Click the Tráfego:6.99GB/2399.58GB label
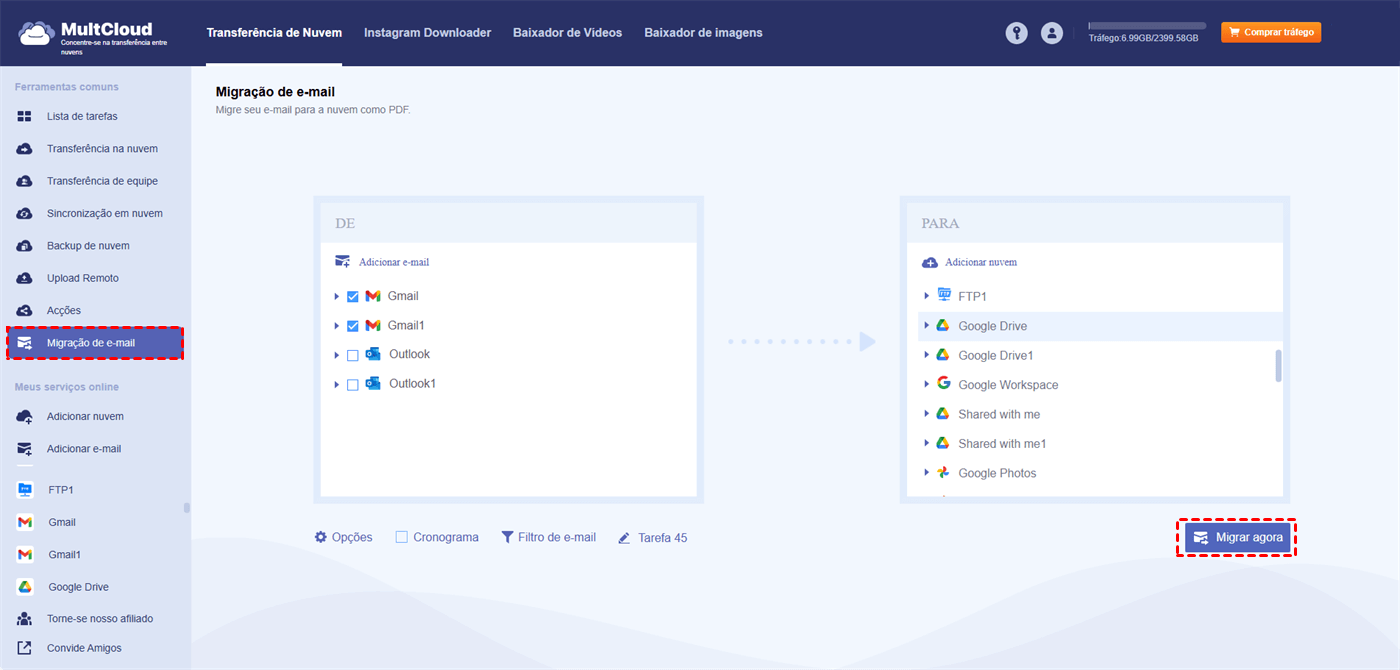The width and height of the screenshot is (1400, 670). [1143, 38]
